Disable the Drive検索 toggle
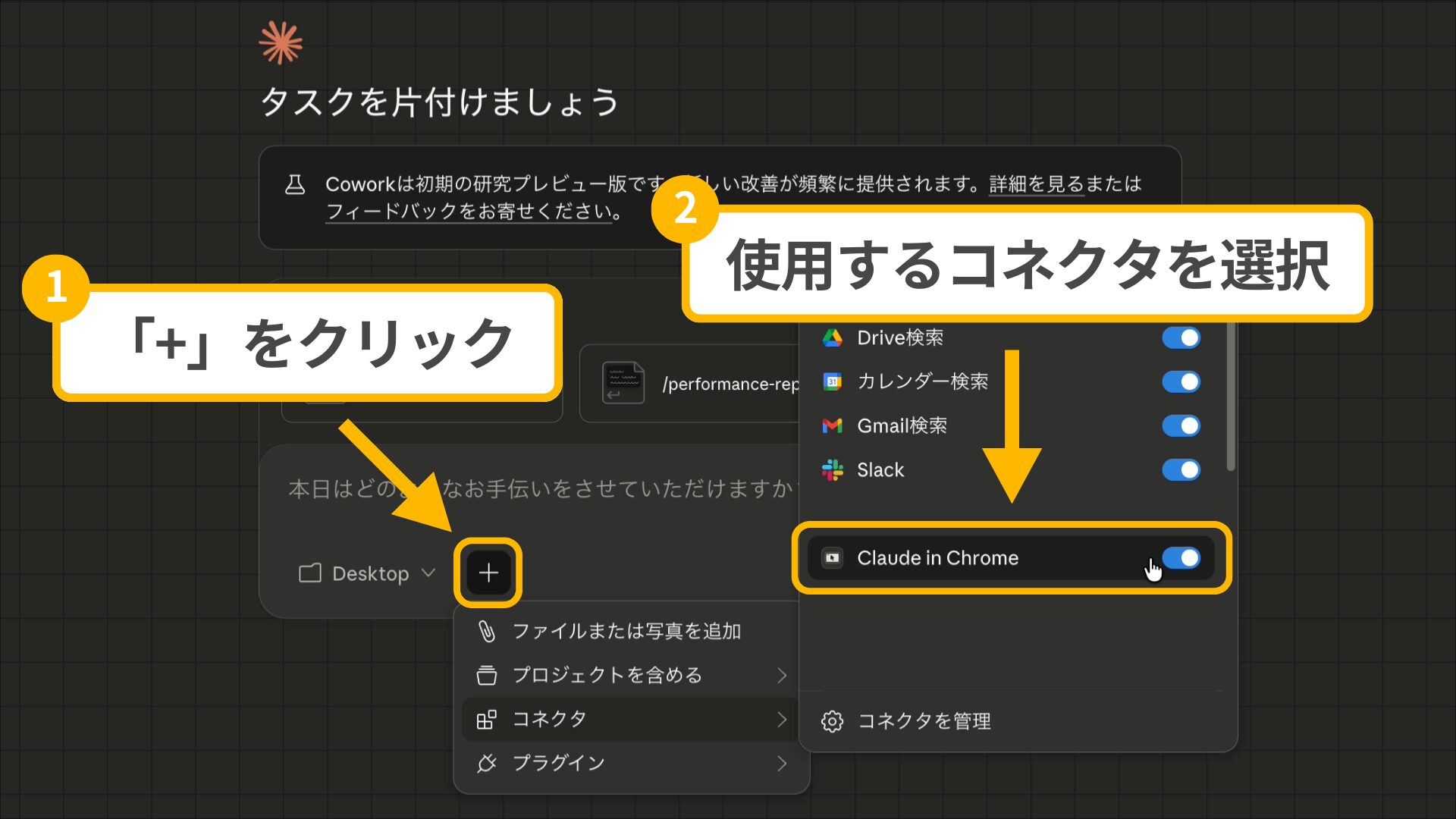Screen dimensions: 1456x819 tap(1181, 337)
